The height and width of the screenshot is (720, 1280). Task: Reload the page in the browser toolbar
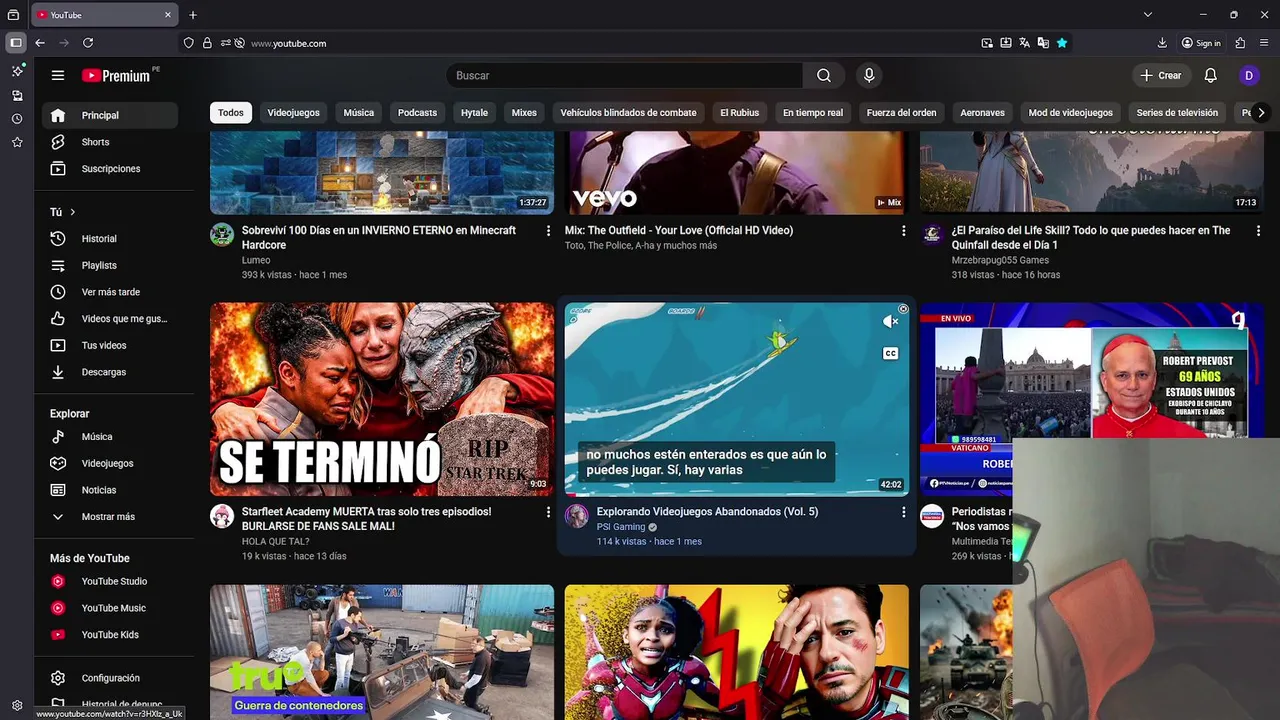[88, 43]
